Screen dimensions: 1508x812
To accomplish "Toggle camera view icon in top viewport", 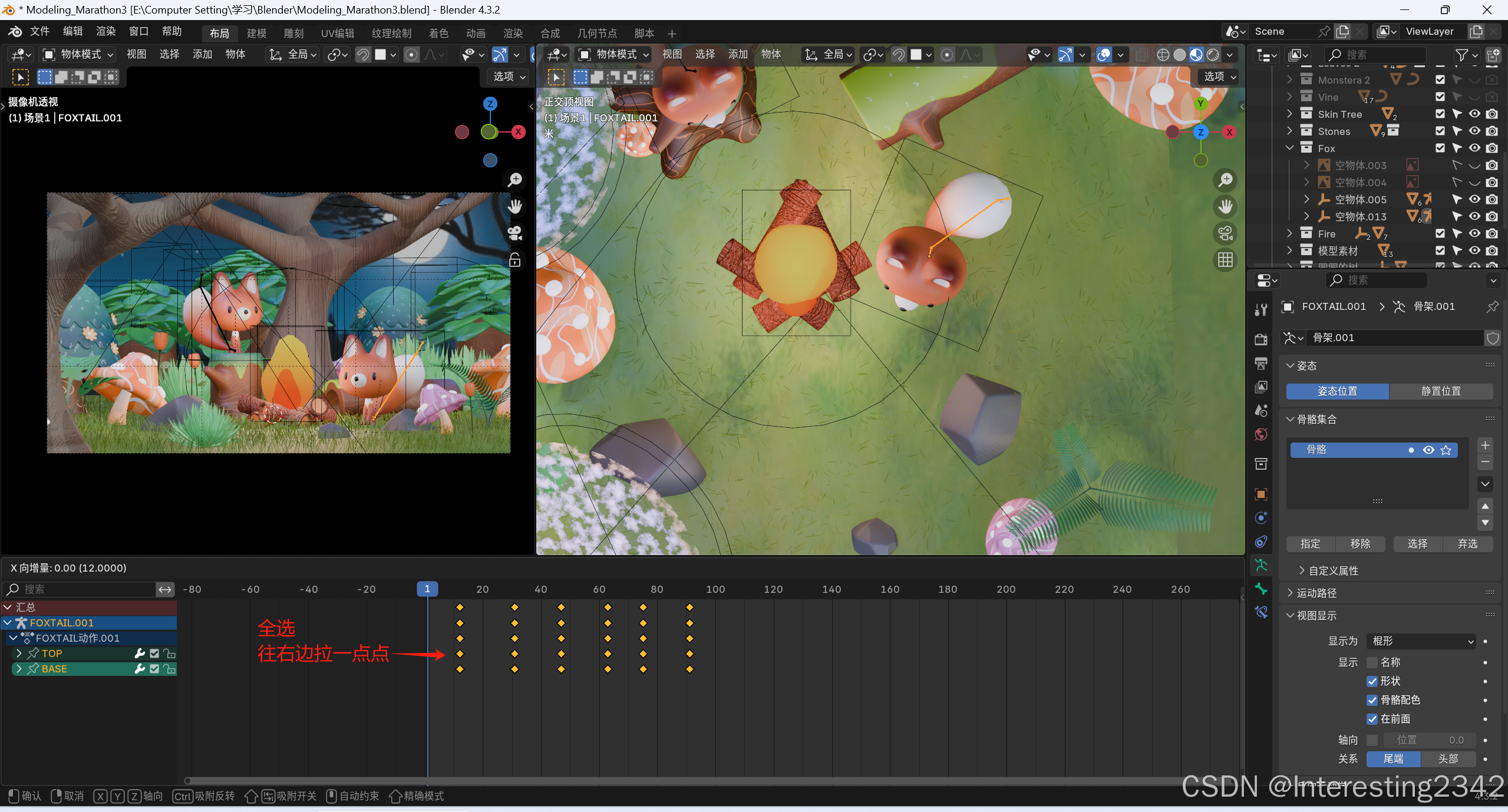I will click(1226, 233).
